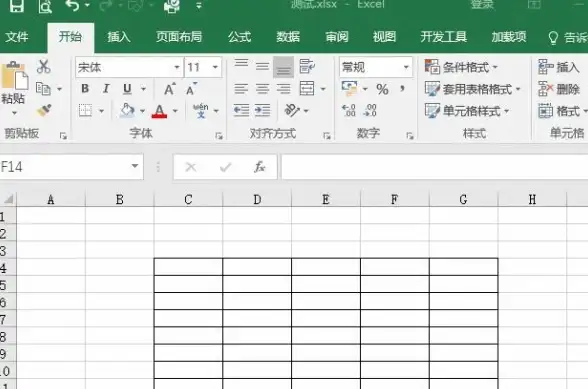588x389 pixels.
Task: Paste using the 粘贴 clipboard icon
Action: [x=14, y=76]
